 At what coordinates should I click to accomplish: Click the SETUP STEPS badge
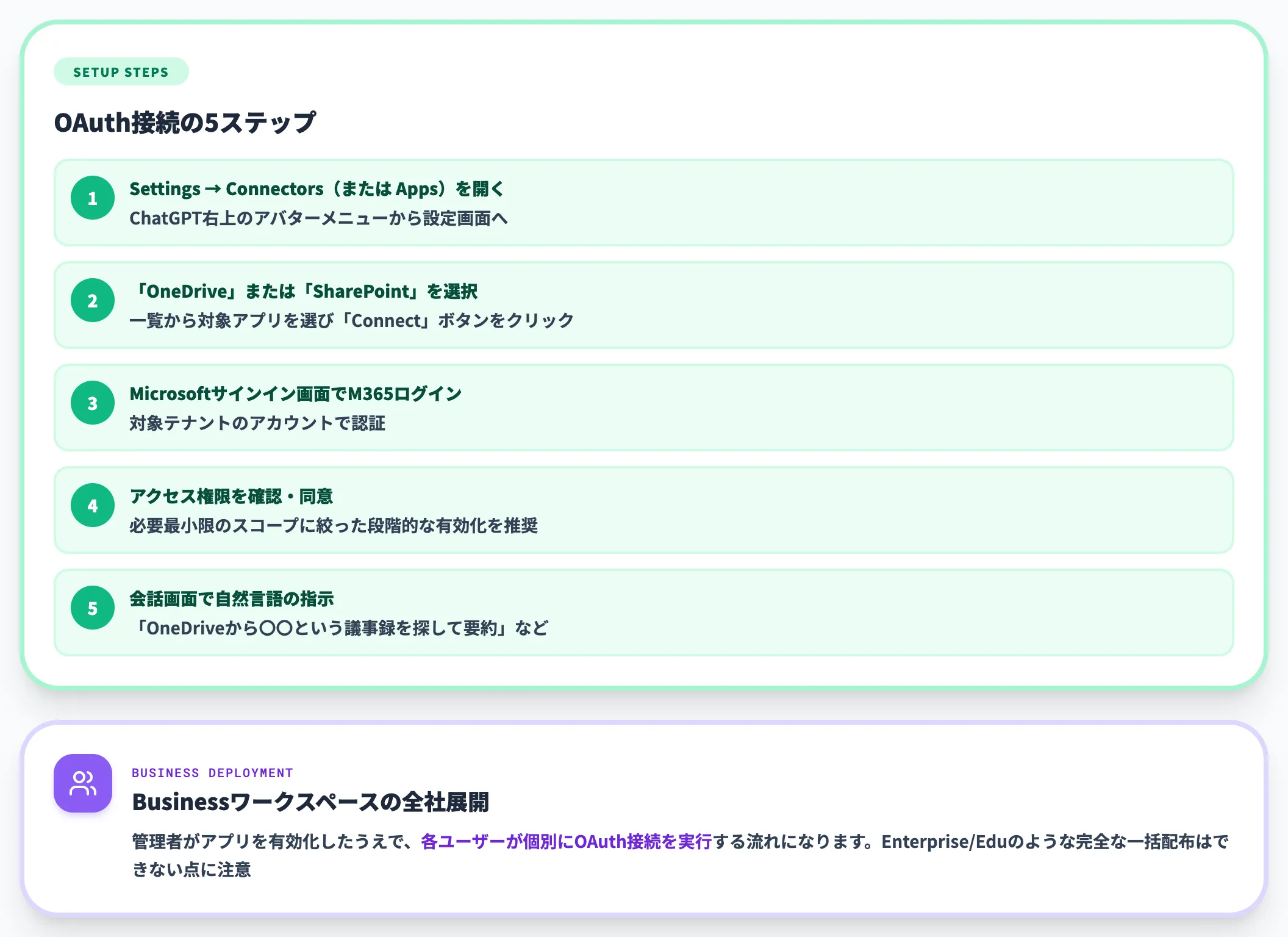[121, 72]
